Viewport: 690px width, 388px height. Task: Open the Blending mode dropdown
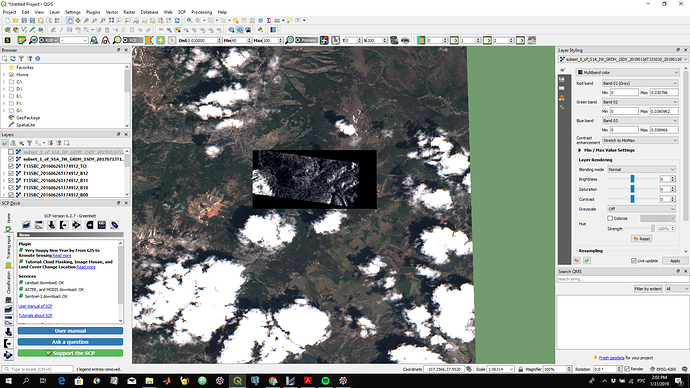(641, 169)
